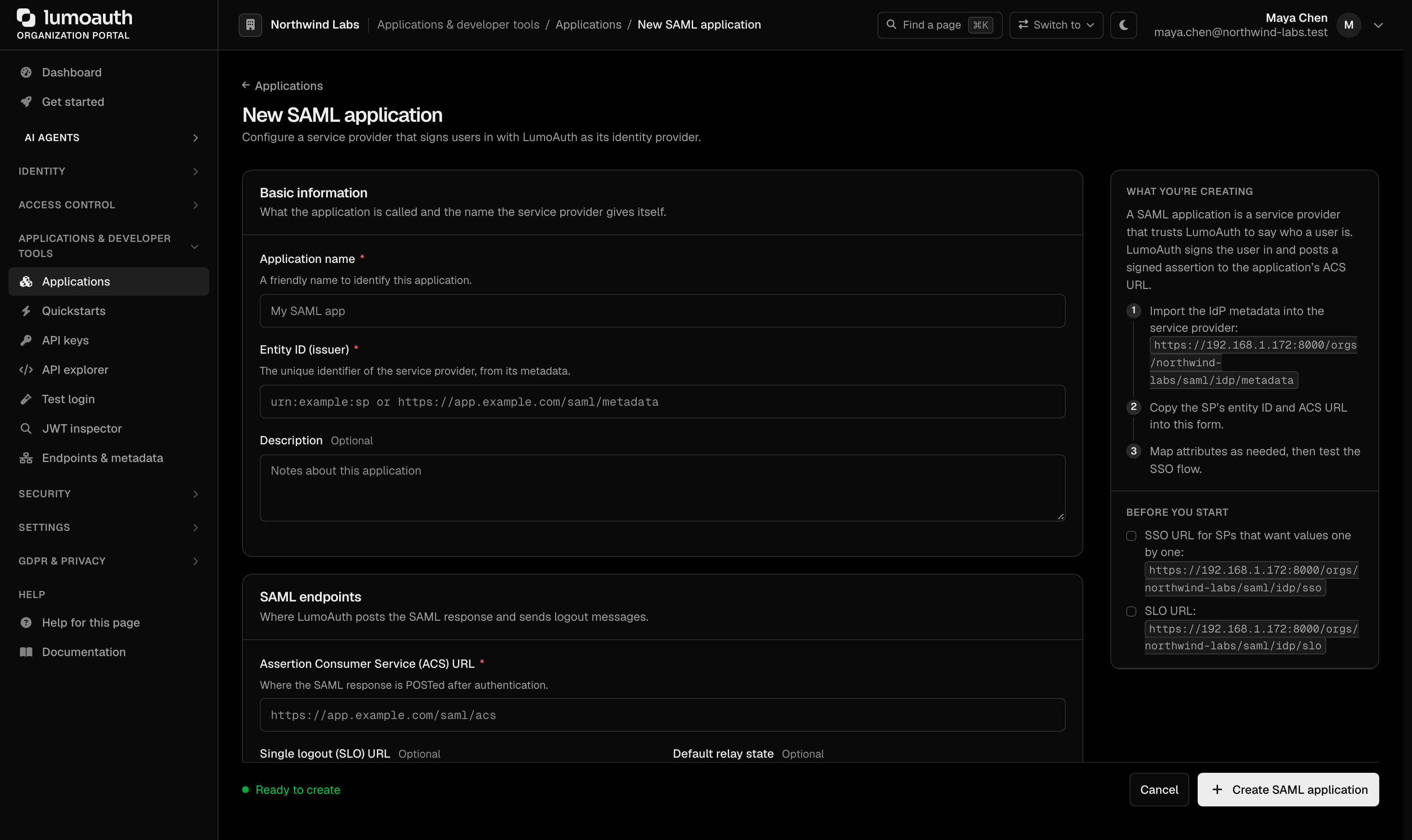Screen dimensions: 1412x840
Task: Click the API explorer code brackets icon
Action: [26, 370]
